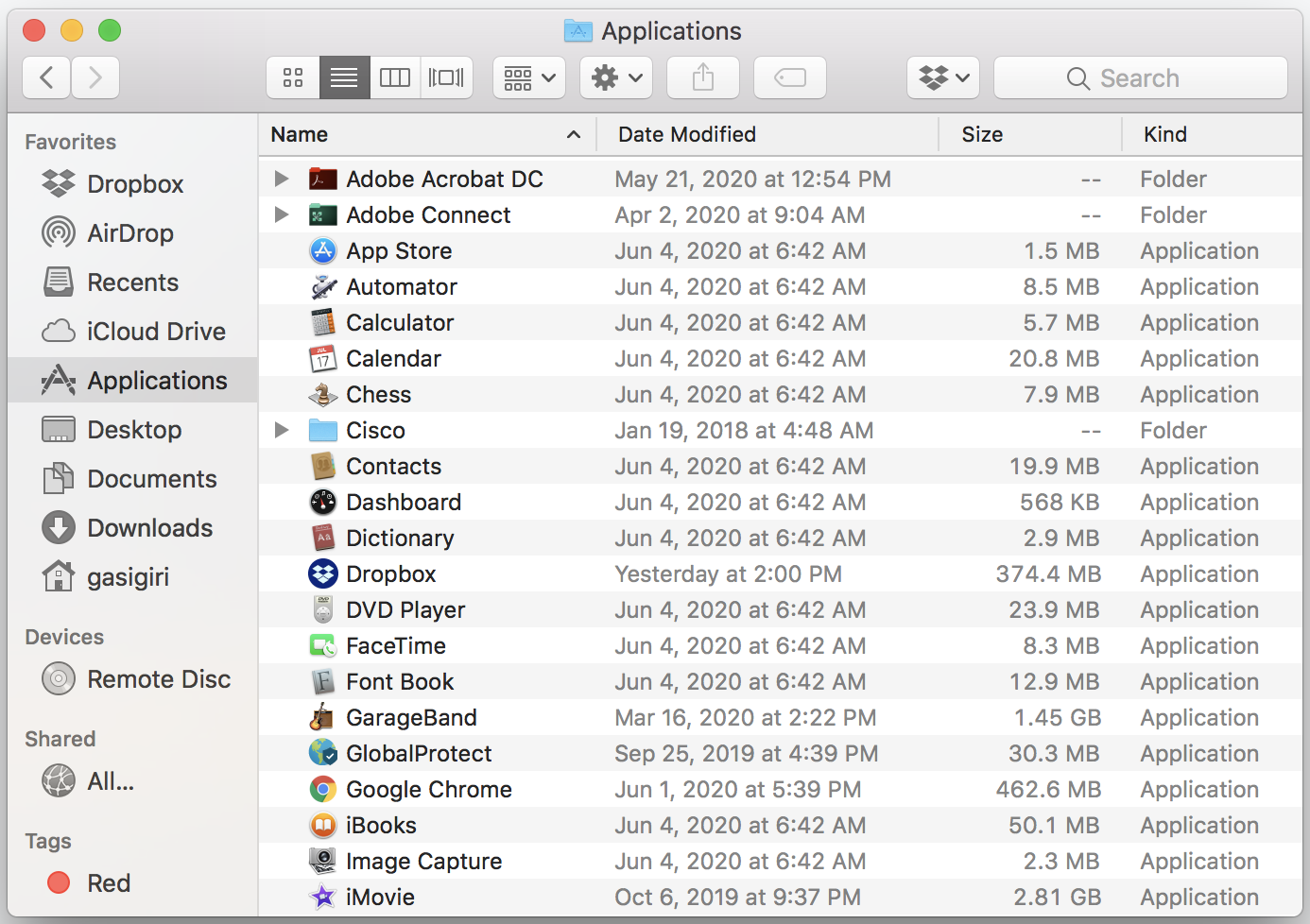
Task: Click the Applications title folder icon
Action: (x=577, y=31)
